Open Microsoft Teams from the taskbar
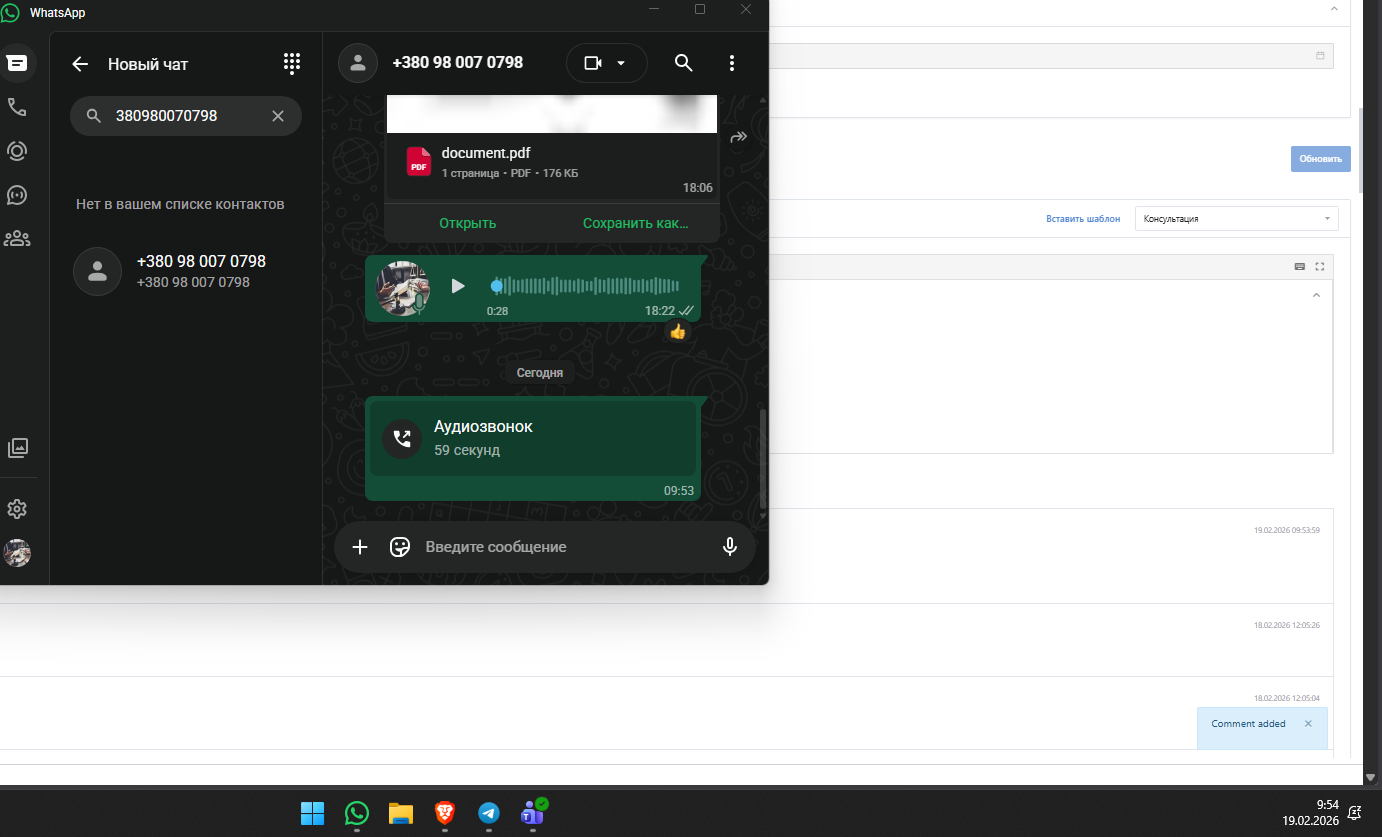This screenshot has height=837, width=1382. [x=533, y=812]
